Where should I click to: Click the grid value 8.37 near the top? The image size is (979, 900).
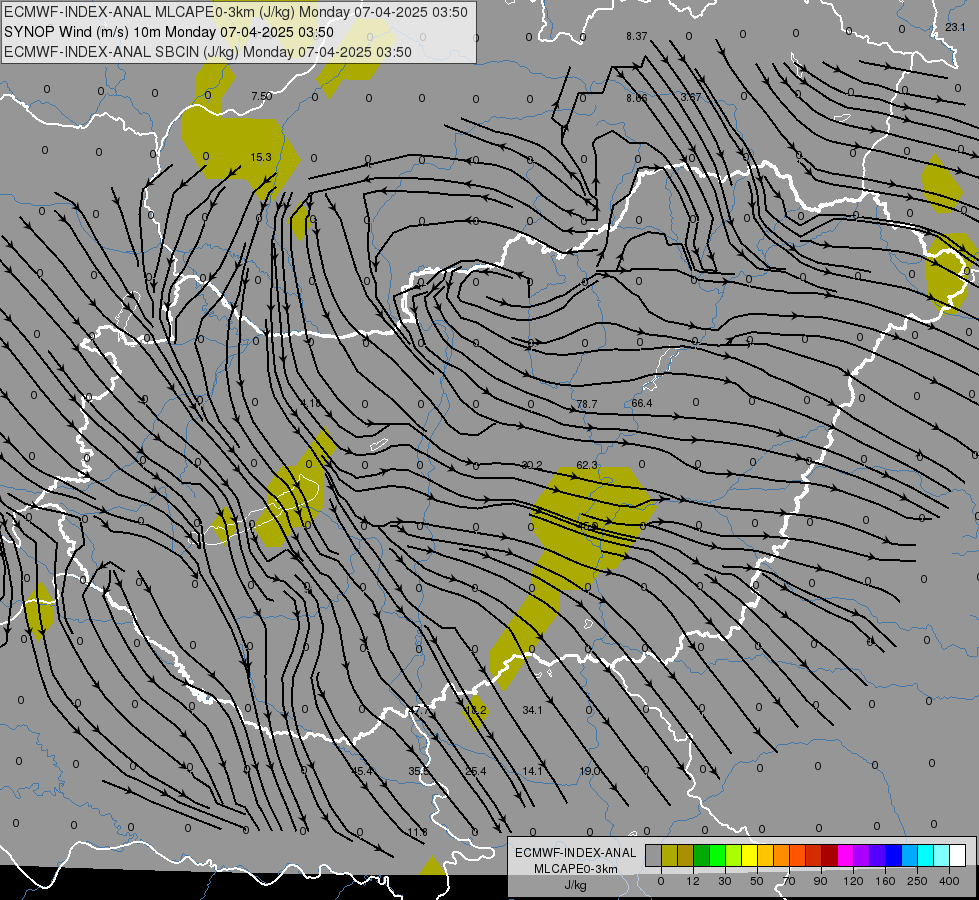(x=637, y=36)
